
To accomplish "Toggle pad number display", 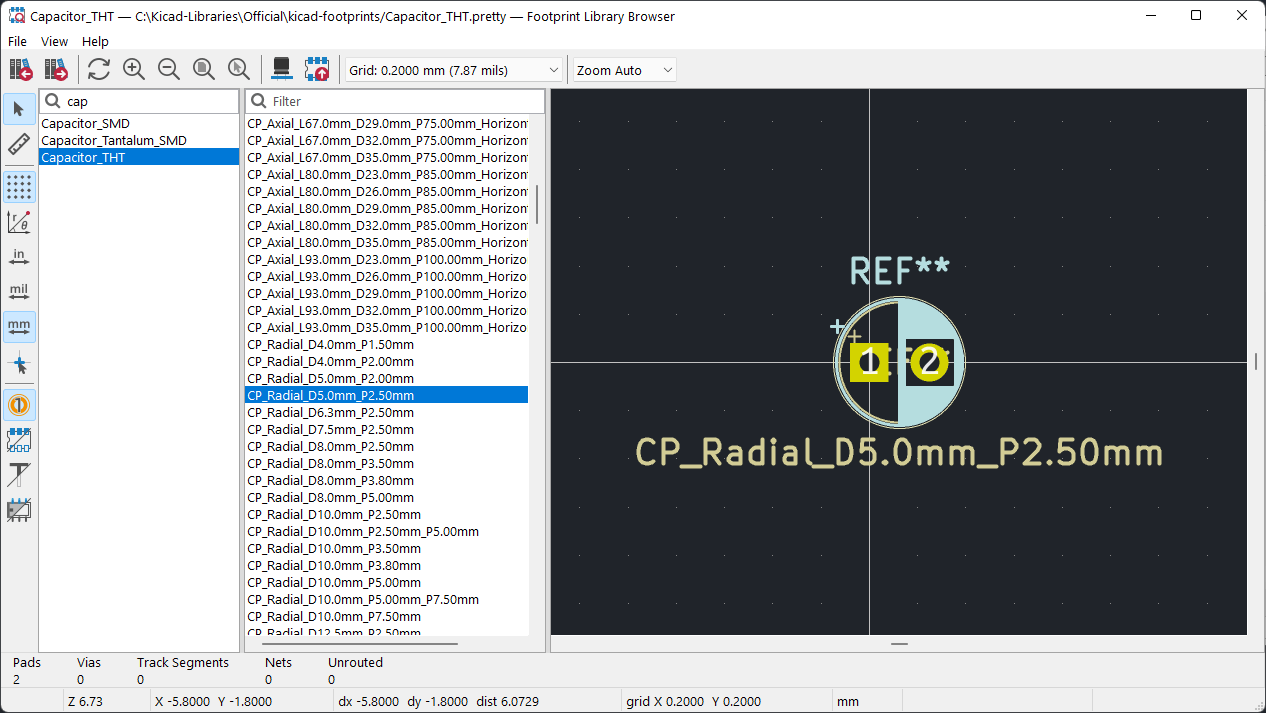I will pos(19,405).
